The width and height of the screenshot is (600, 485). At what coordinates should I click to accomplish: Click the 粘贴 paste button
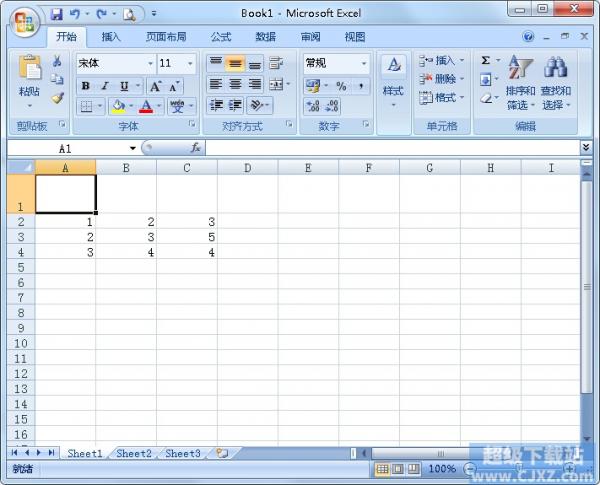pyautogui.click(x=29, y=80)
